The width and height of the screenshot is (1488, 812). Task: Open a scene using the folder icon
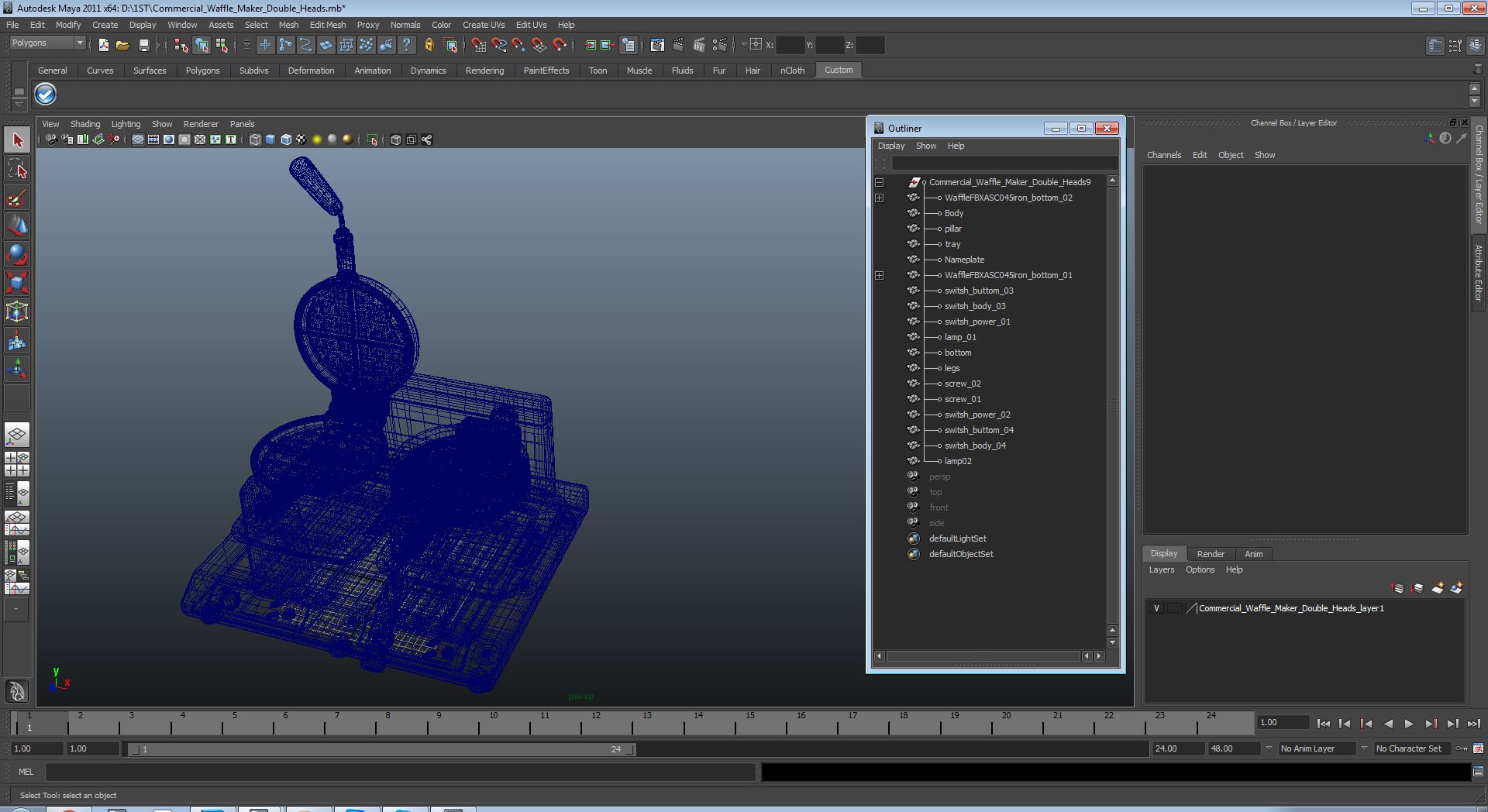122,45
